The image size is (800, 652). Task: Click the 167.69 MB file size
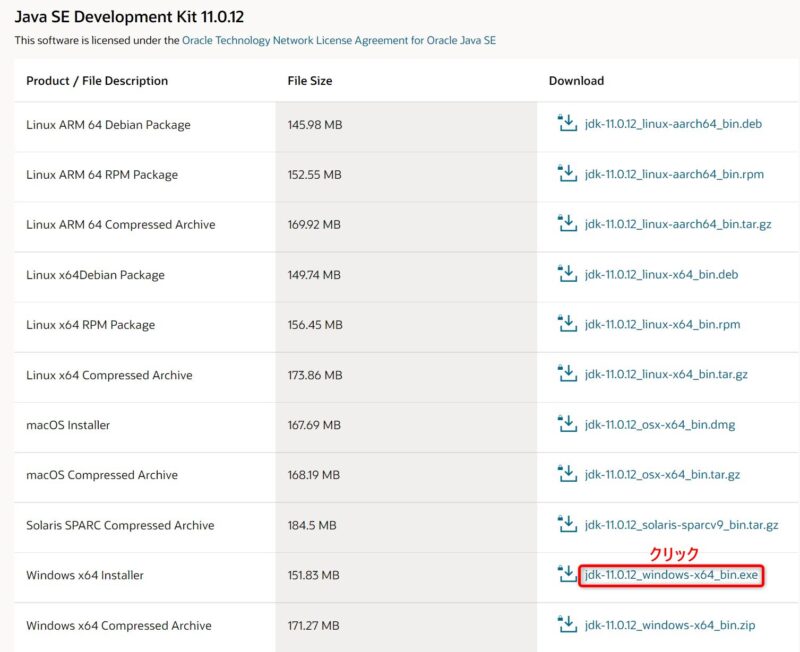tap(314, 425)
